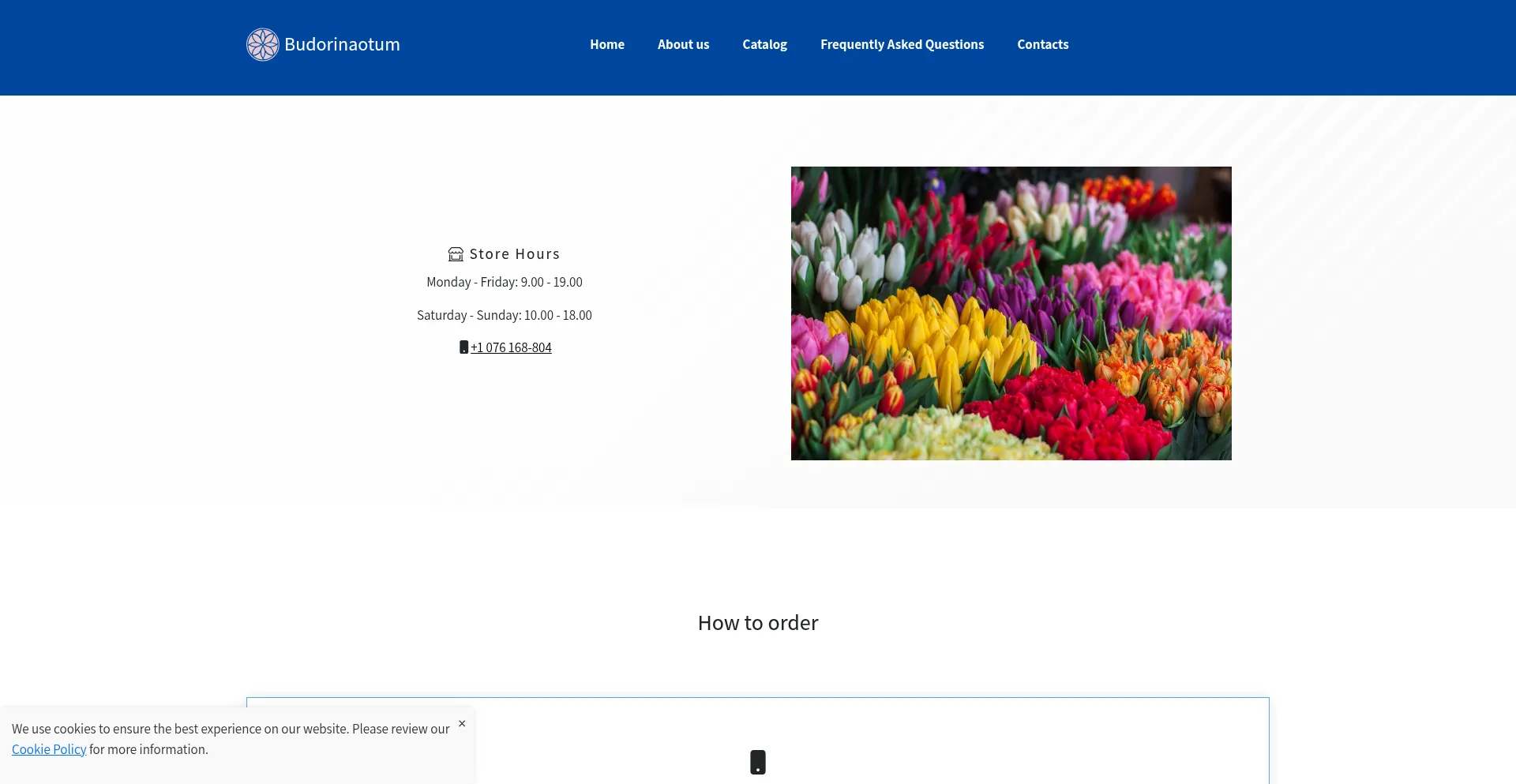
Task: Click the Store Hours heading
Action: 514,254
